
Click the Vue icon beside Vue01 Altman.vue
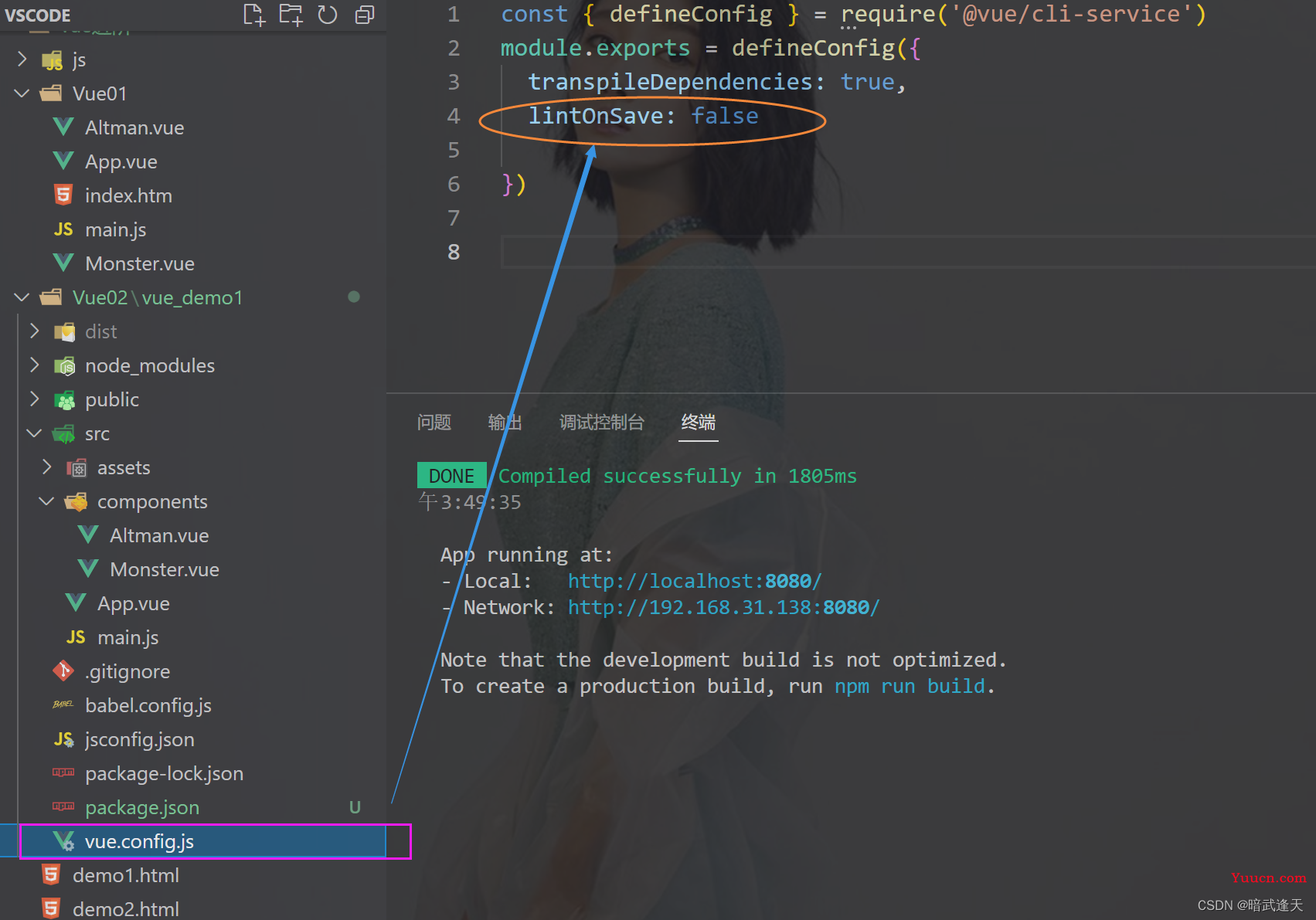pyautogui.click(x=64, y=127)
